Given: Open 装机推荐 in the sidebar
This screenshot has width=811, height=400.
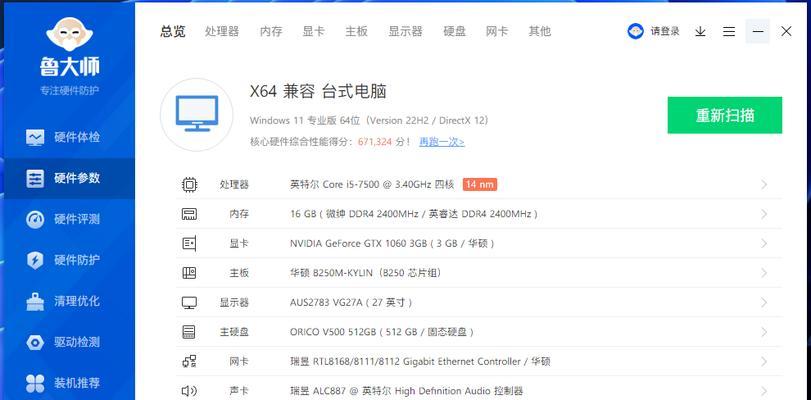Looking at the screenshot, I should pyautogui.click(x=67, y=383).
